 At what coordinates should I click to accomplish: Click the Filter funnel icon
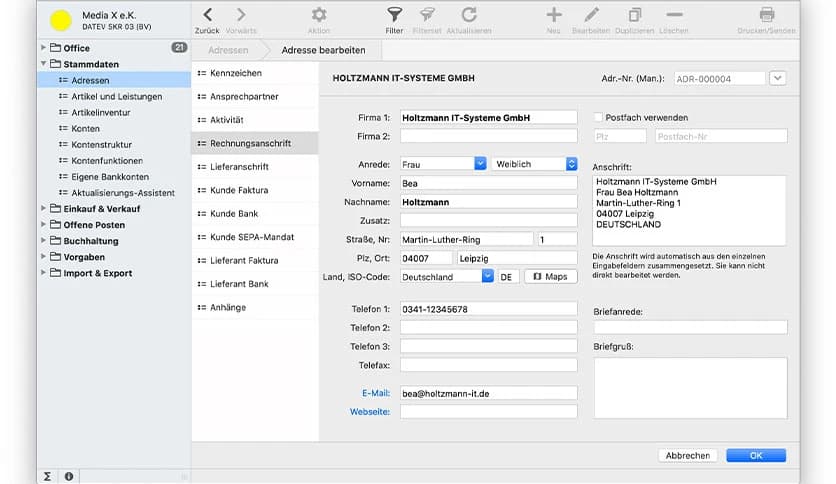[x=394, y=14]
